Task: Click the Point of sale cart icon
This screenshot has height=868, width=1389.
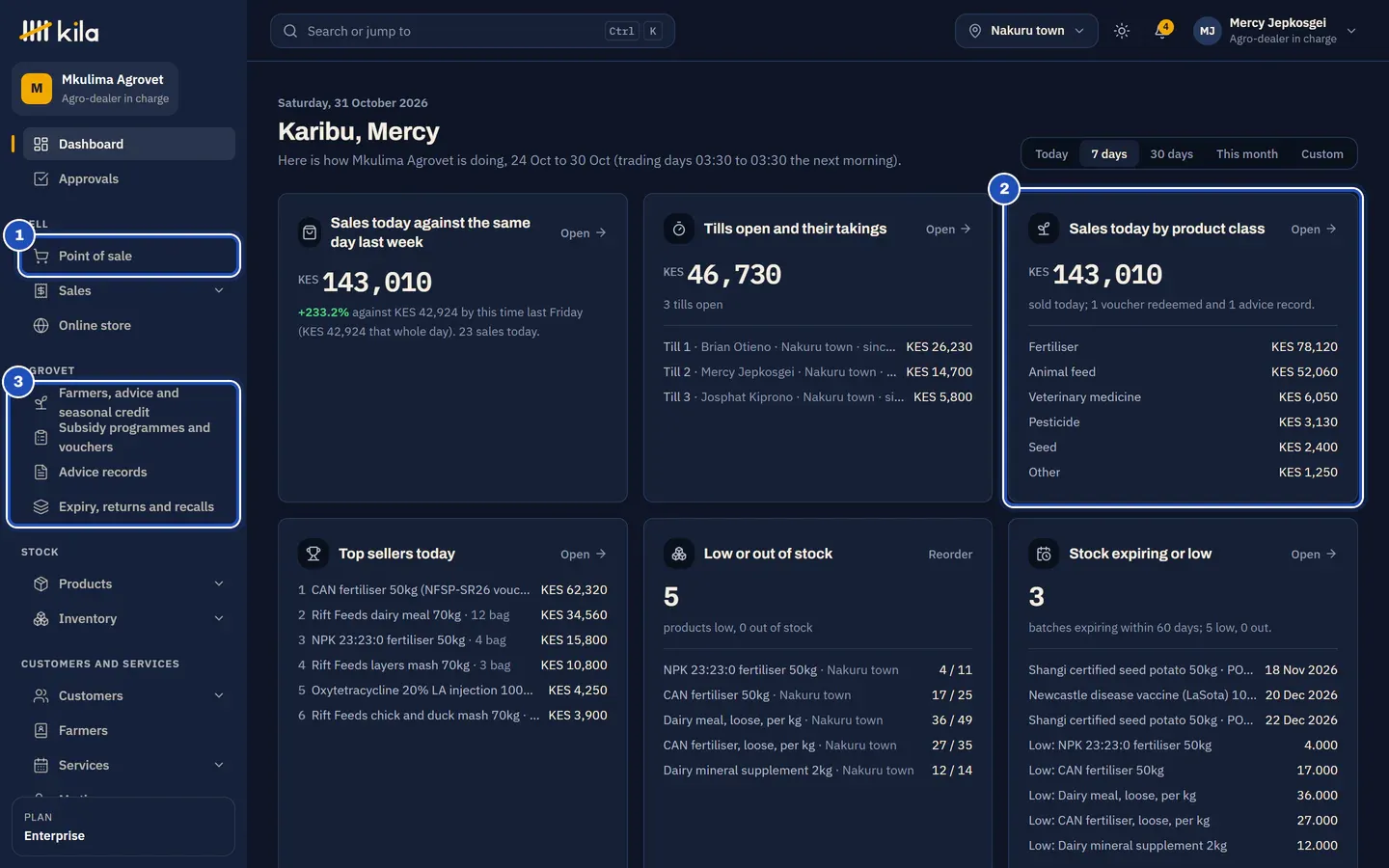Action: [x=41, y=256]
